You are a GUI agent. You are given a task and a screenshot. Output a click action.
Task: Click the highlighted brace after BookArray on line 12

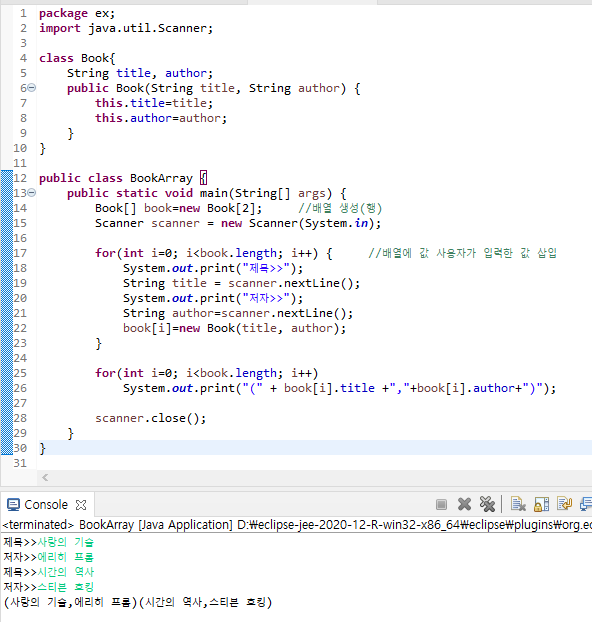tap(203, 178)
